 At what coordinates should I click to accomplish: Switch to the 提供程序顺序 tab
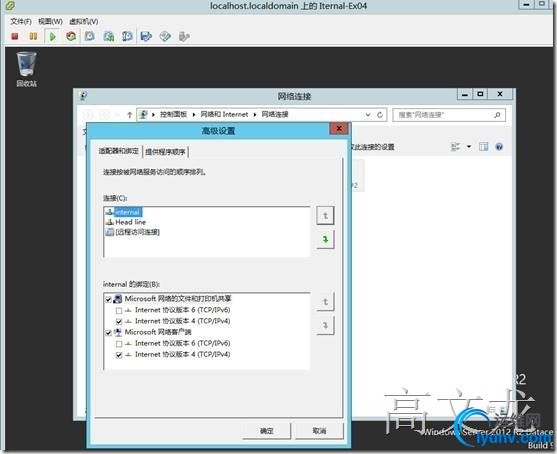pyautogui.click(x=165, y=152)
